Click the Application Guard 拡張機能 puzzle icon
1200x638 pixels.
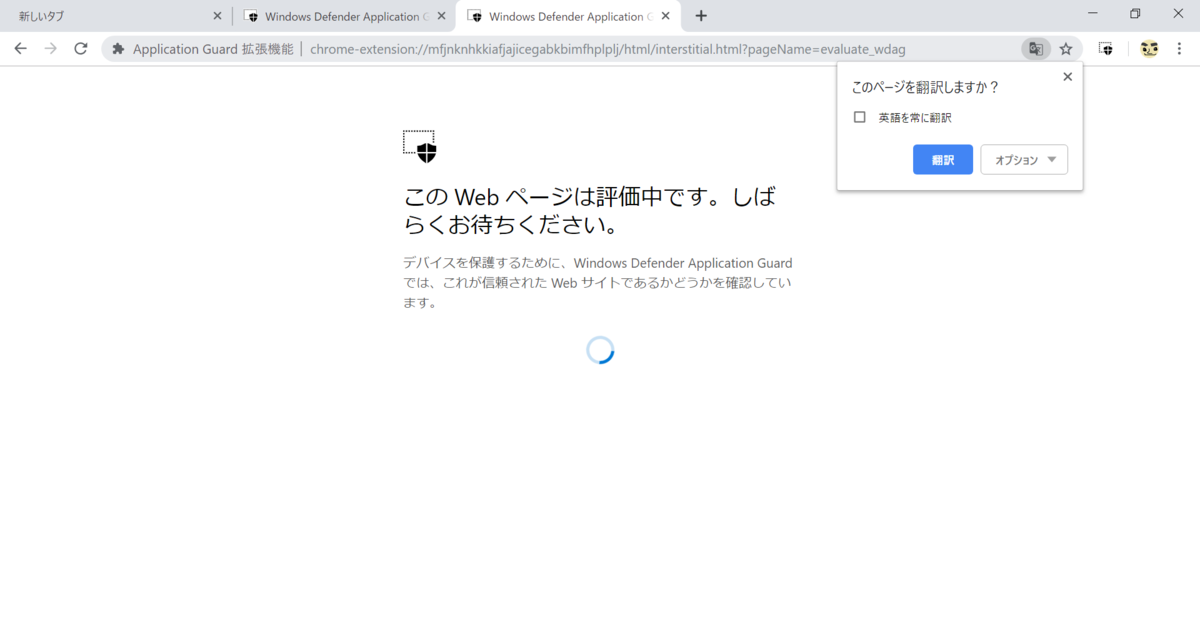point(118,48)
